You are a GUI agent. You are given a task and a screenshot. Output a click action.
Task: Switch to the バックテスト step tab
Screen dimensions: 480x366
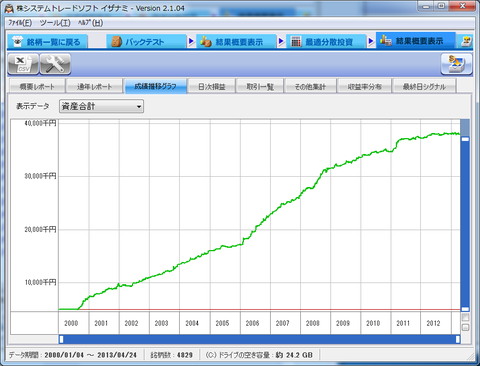146,42
